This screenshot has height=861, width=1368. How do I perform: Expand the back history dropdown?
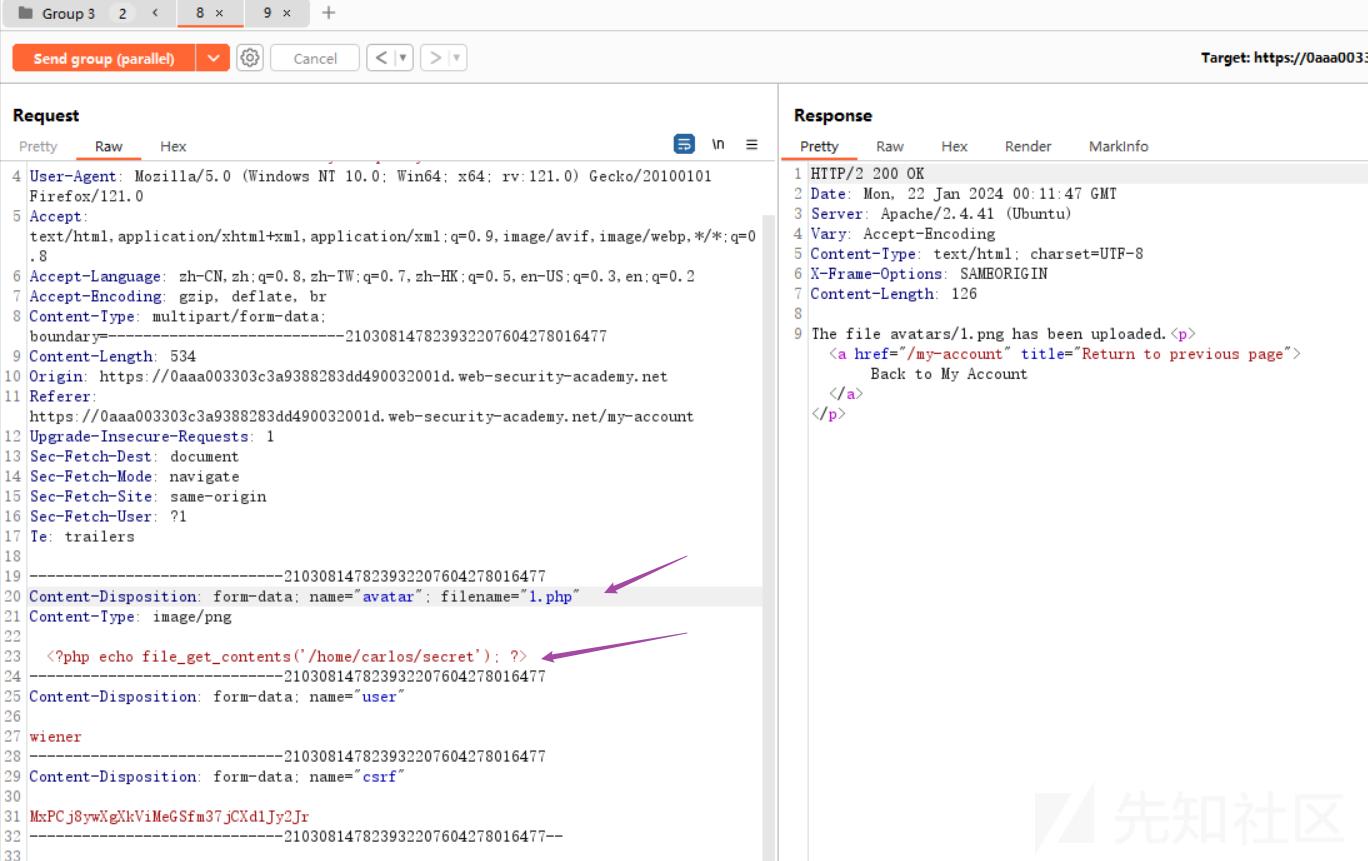click(x=404, y=58)
